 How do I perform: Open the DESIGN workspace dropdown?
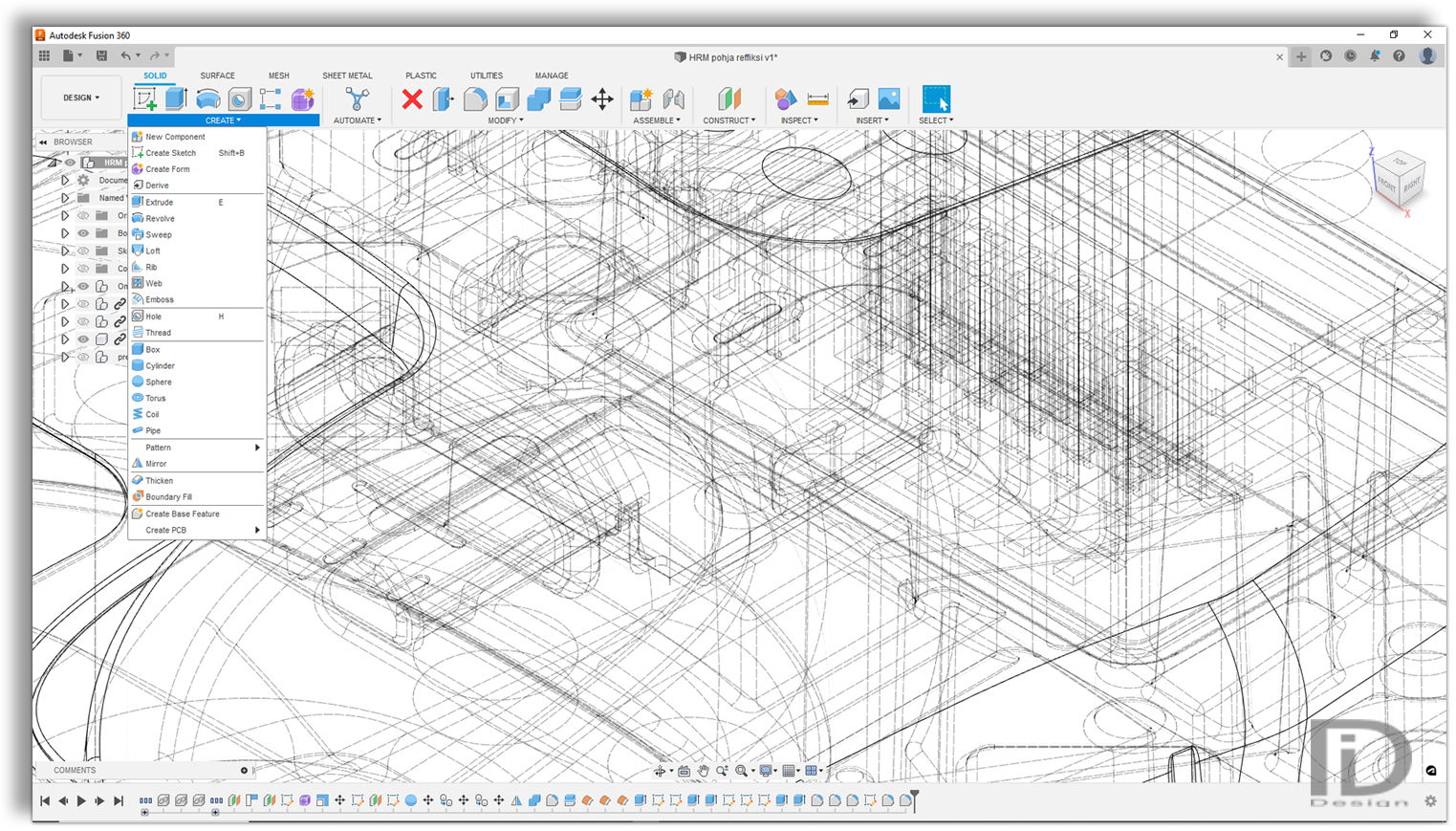[81, 98]
